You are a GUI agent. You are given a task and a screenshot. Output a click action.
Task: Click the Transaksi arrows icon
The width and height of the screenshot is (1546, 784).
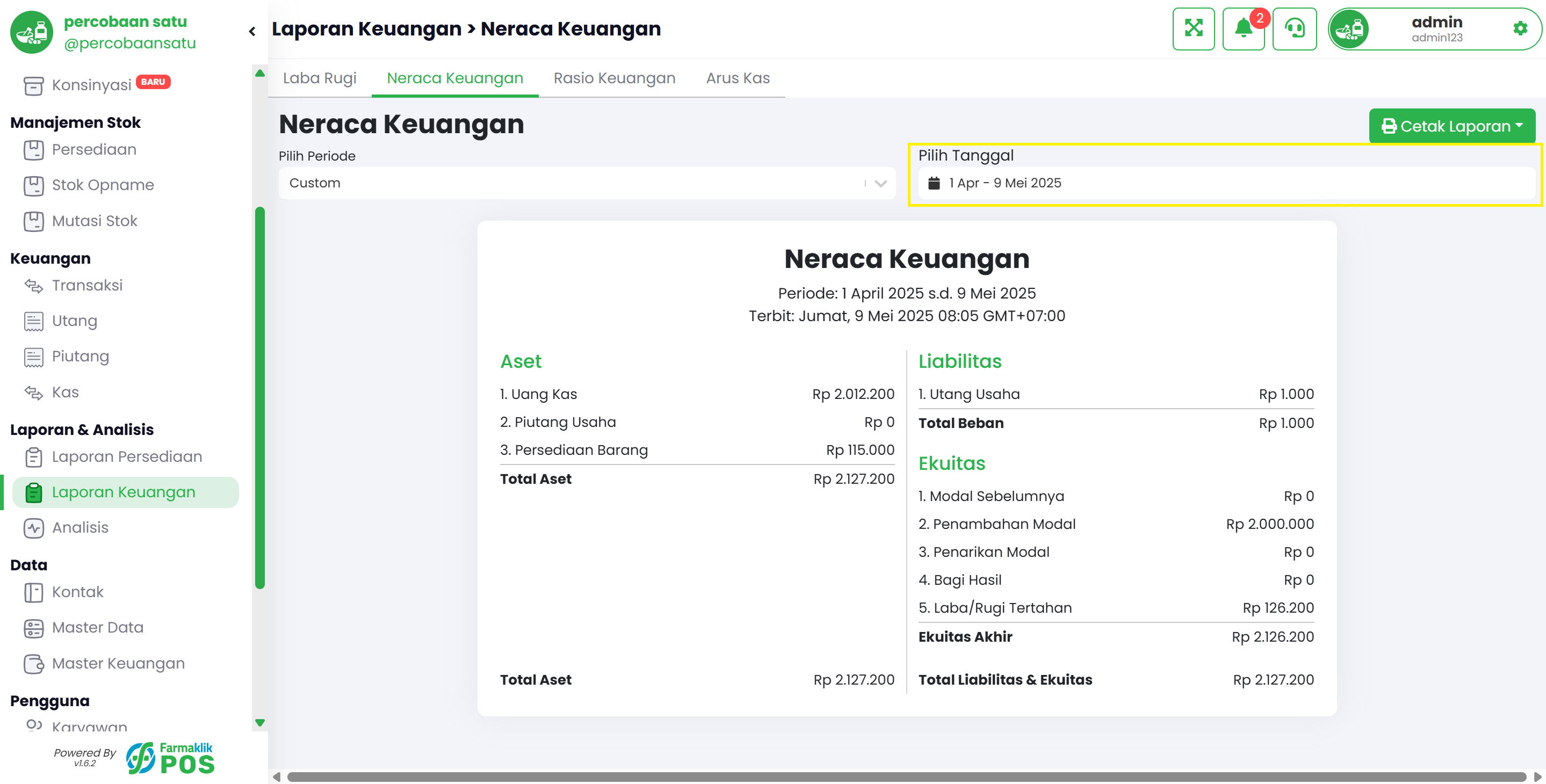coord(34,286)
